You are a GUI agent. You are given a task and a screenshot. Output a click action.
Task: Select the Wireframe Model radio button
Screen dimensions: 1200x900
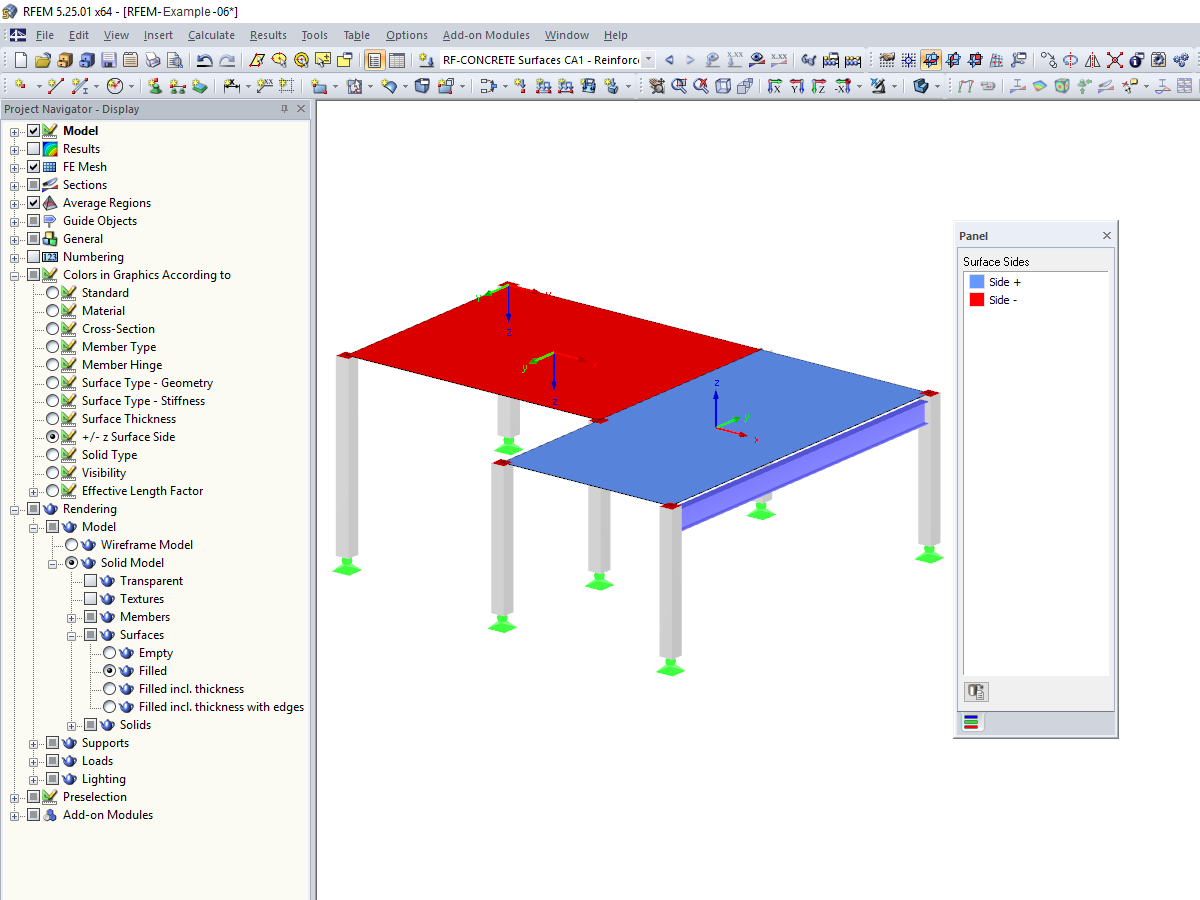point(70,544)
